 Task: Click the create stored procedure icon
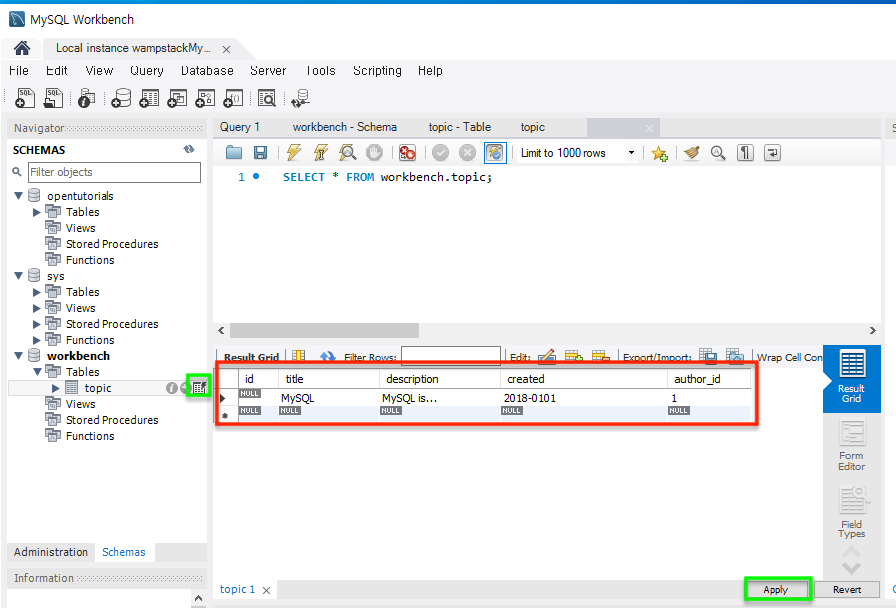(205, 98)
